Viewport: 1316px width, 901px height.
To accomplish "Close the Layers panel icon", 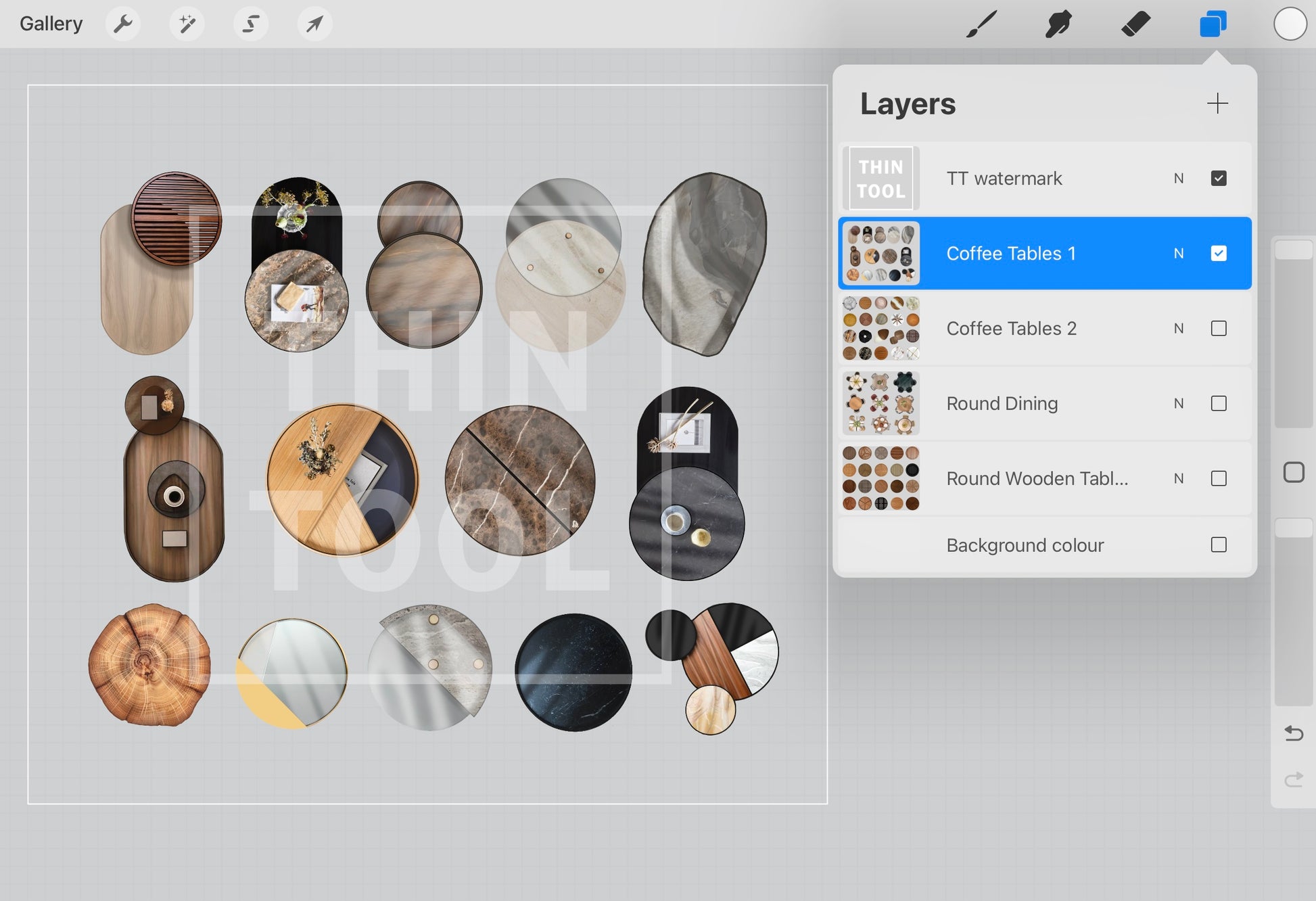I will [x=1213, y=24].
